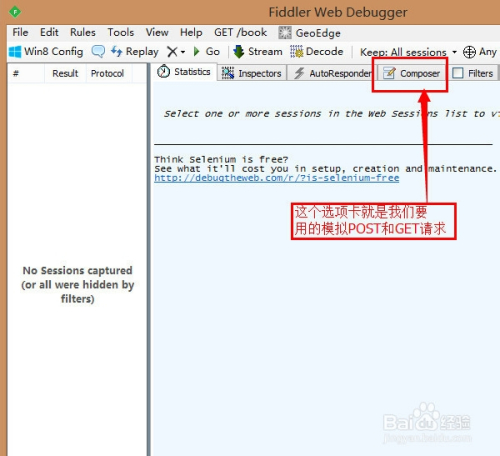The width and height of the screenshot is (500, 456).
Task: Switch to the Statistics tab
Action: [x=184, y=72]
